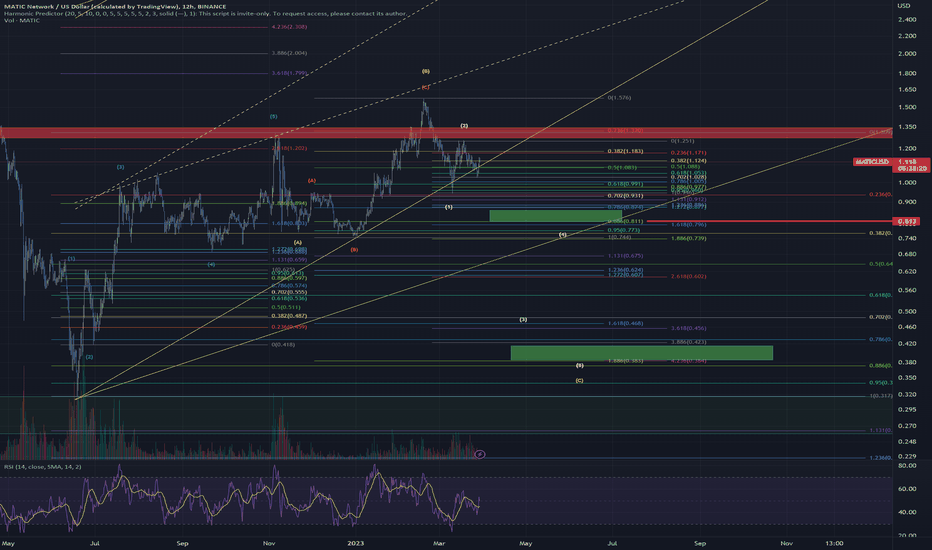Click the Sep label at right of time axis

700,543
